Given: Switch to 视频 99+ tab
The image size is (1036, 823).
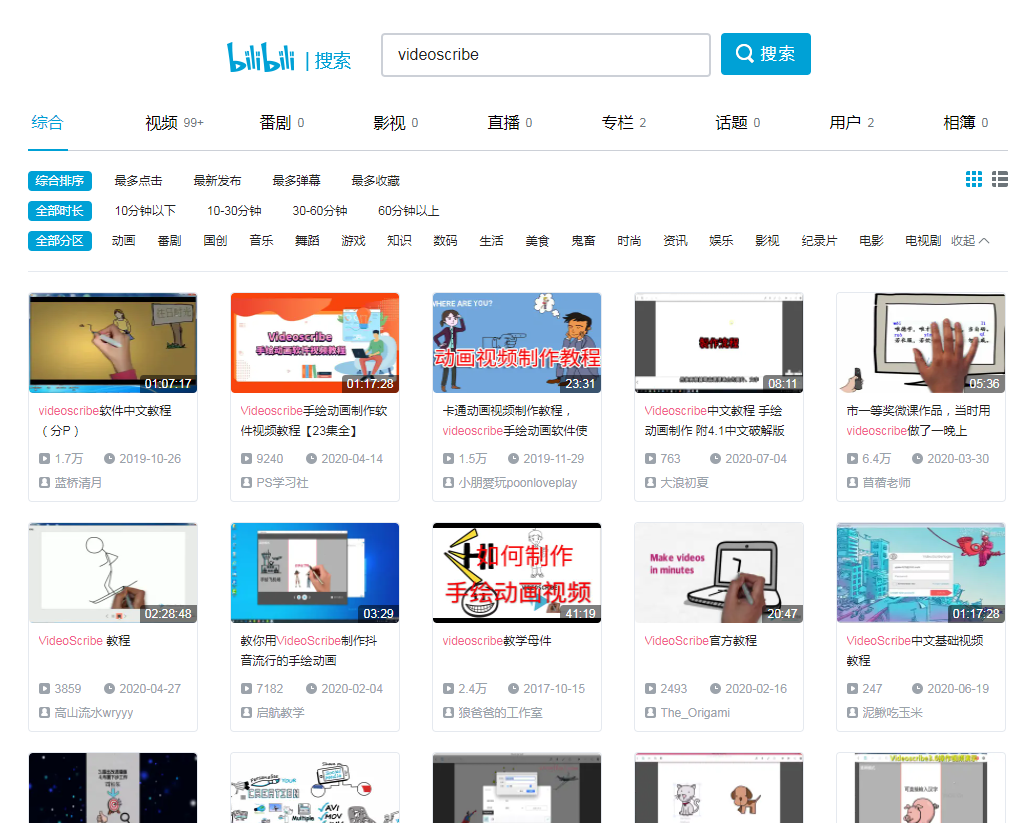Looking at the screenshot, I should pos(174,123).
